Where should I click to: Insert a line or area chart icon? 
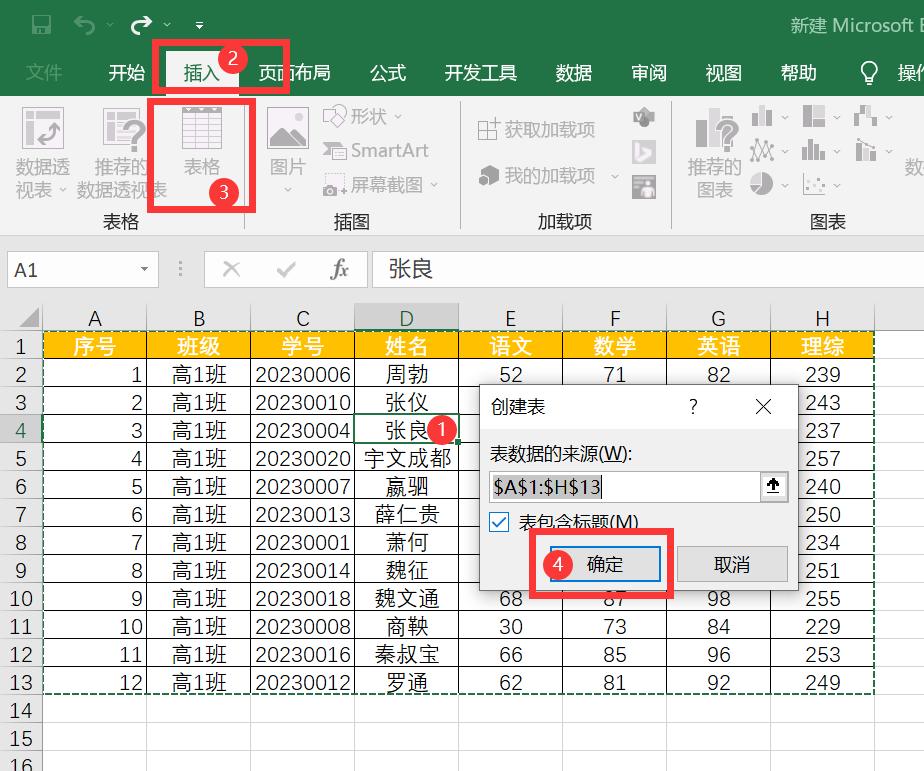click(x=762, y=150)
